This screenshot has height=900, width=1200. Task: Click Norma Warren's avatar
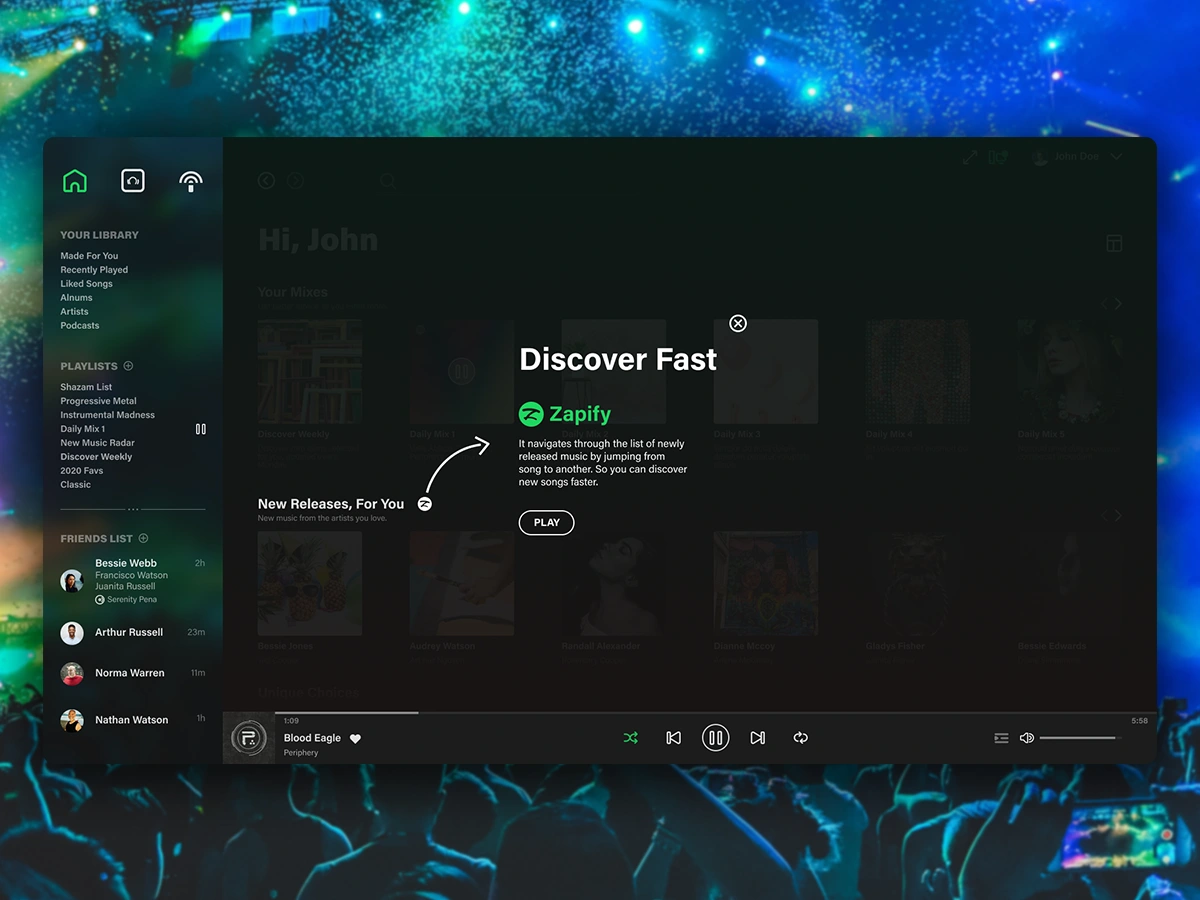coord(72,674)
